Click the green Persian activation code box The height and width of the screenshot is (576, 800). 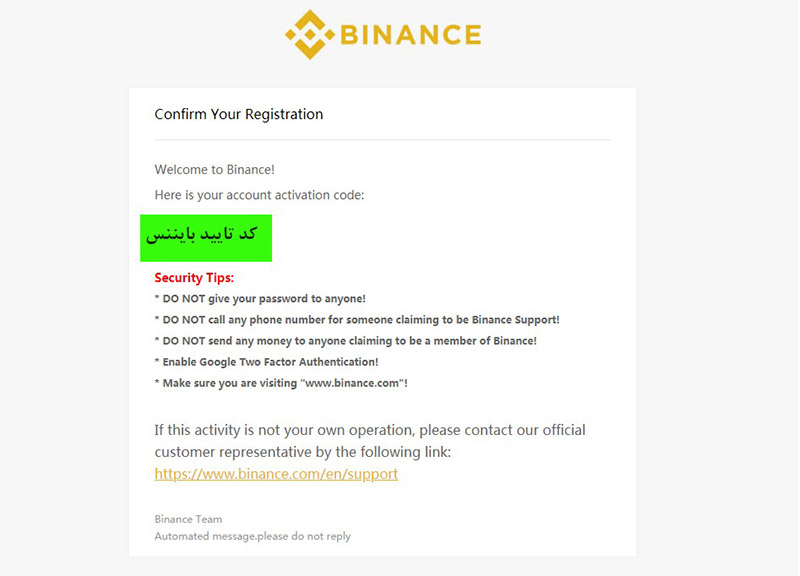point(206,238)
